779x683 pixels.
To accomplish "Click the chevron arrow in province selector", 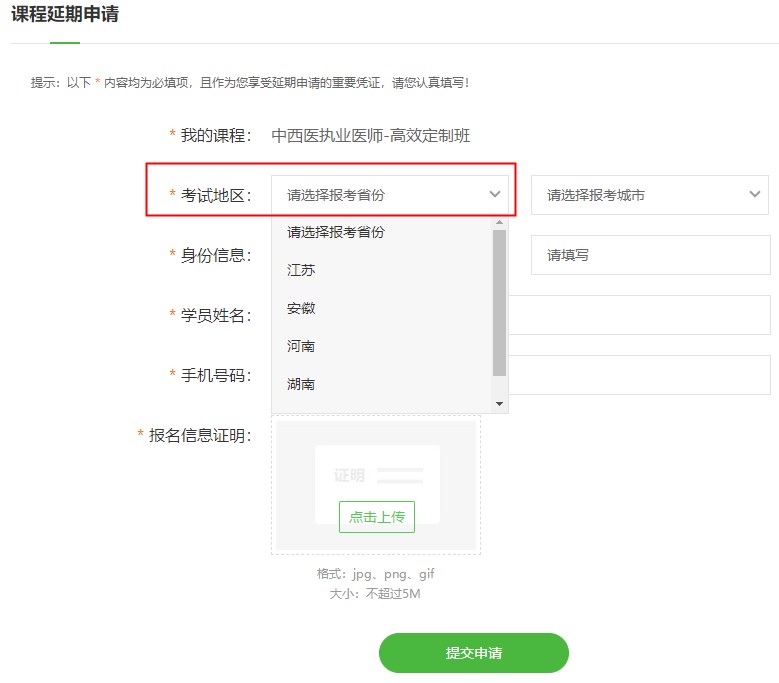I will (x=494, y=195).
